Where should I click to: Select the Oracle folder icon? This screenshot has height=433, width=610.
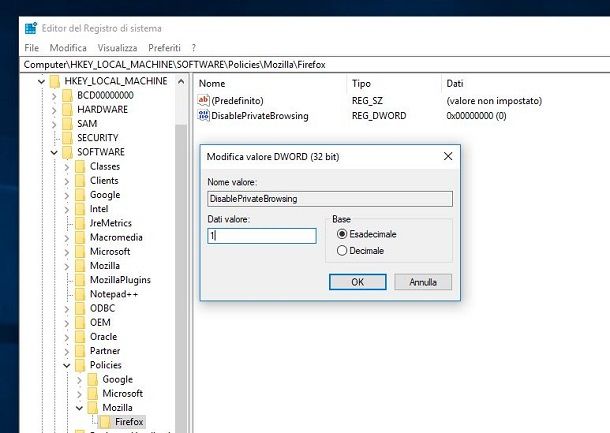click(x=80, y=337)
